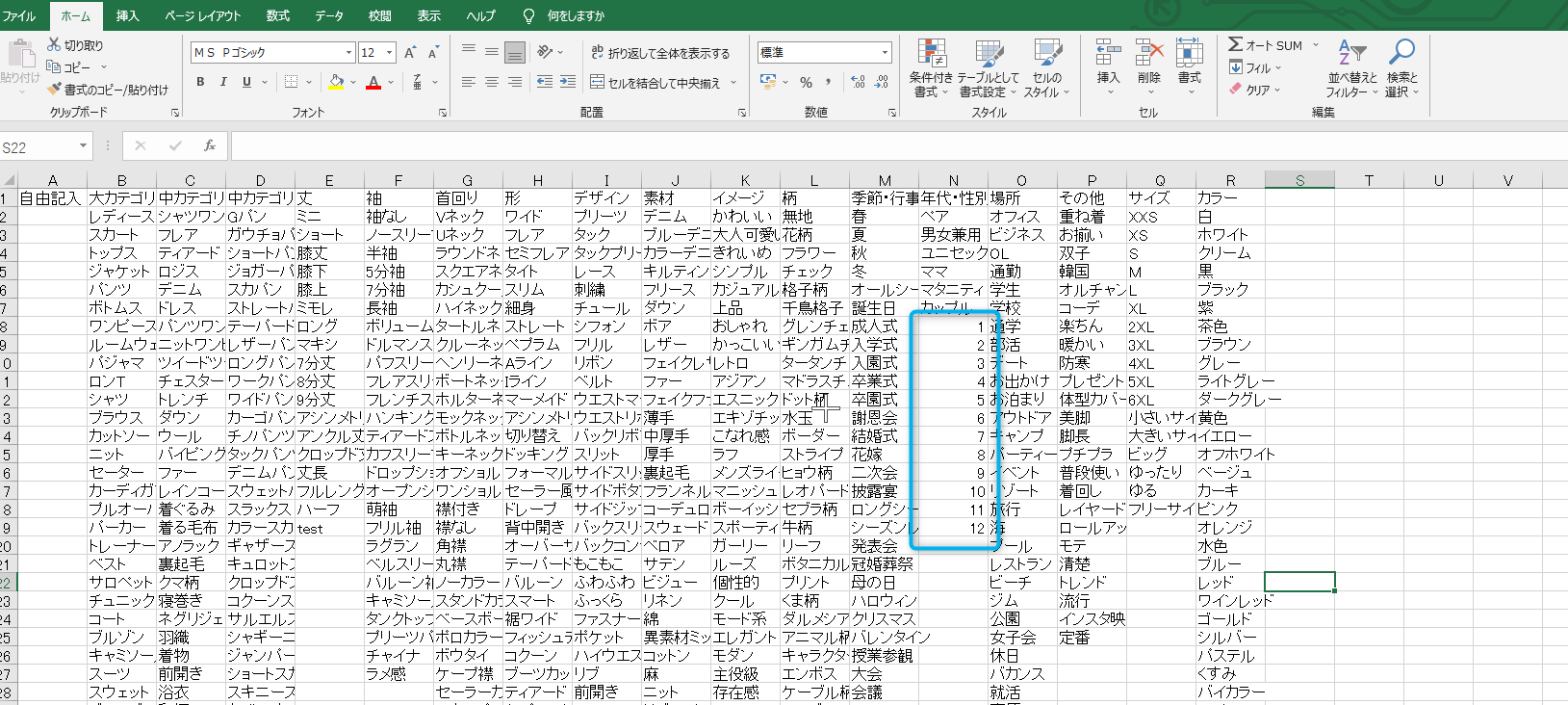This screenshot has height=705, width=1568.
Task: Expand the font color dropdown arrow
Action: click(x=391, y=83)
